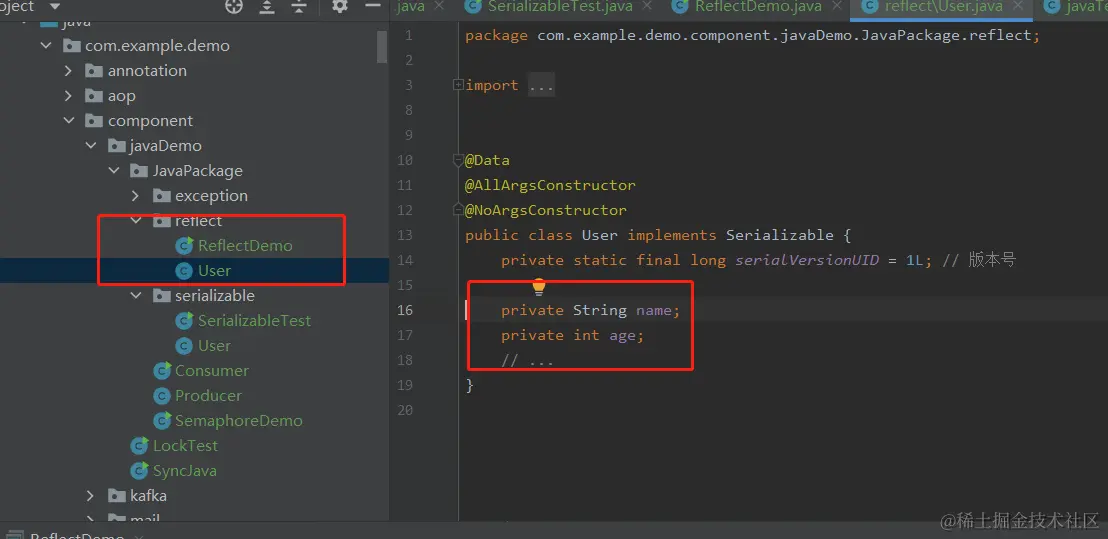Screen dimensions: 1108x539
Task: Place cursor on the age field declaration
Action: [x=572, y=336]
